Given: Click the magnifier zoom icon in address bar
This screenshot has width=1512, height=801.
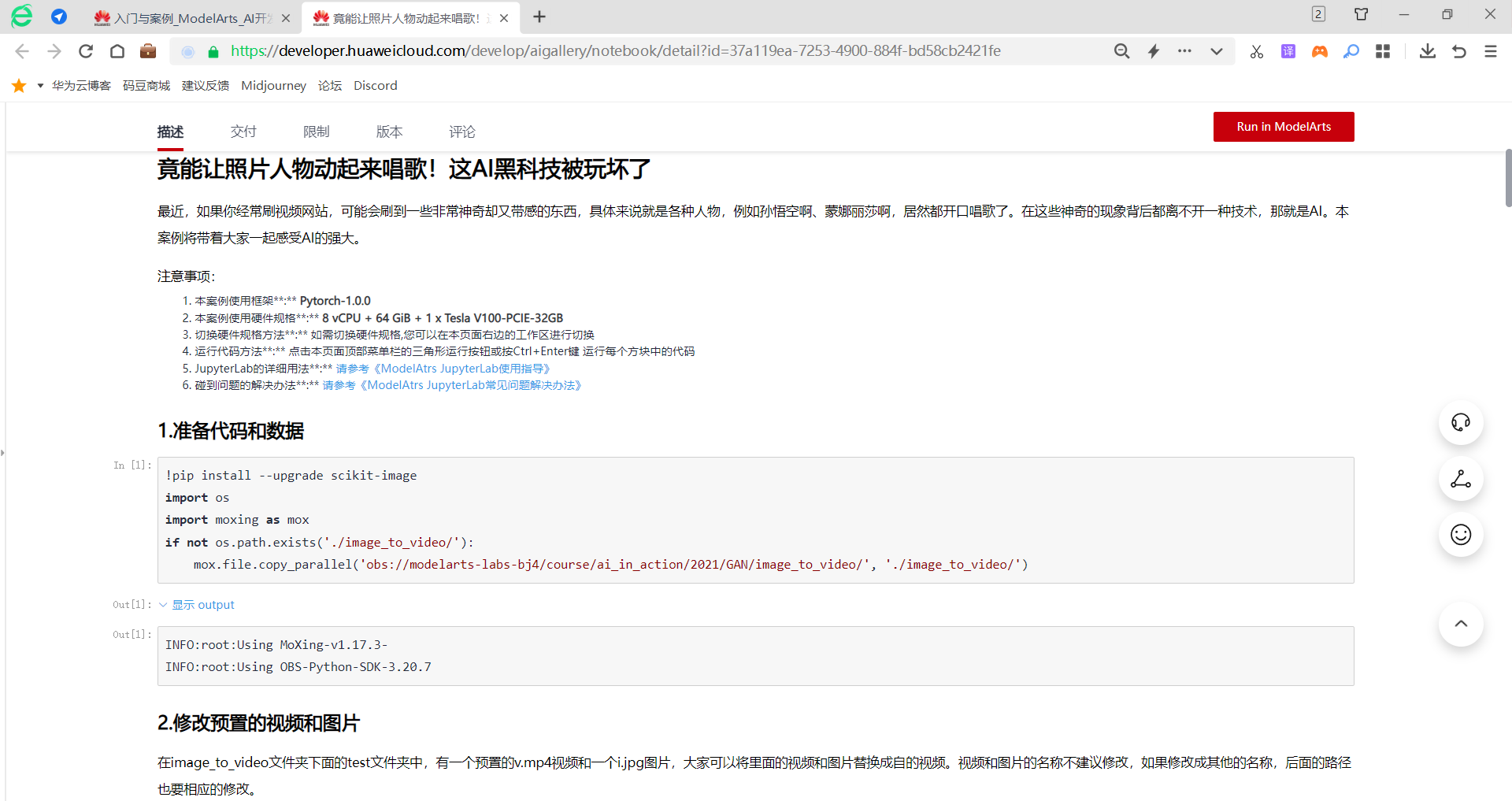Looking at the screenshot, I should coord(1121,51).
